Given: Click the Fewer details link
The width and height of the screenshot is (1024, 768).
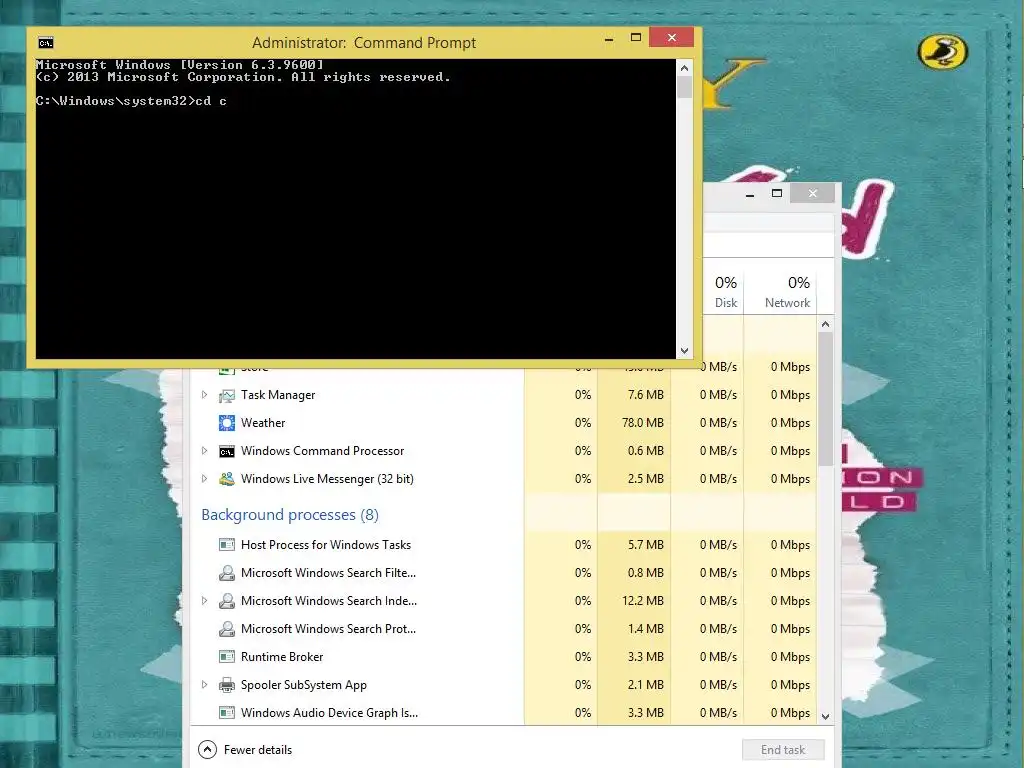Looking at the screenshot, I should click(x=258, y=750).
